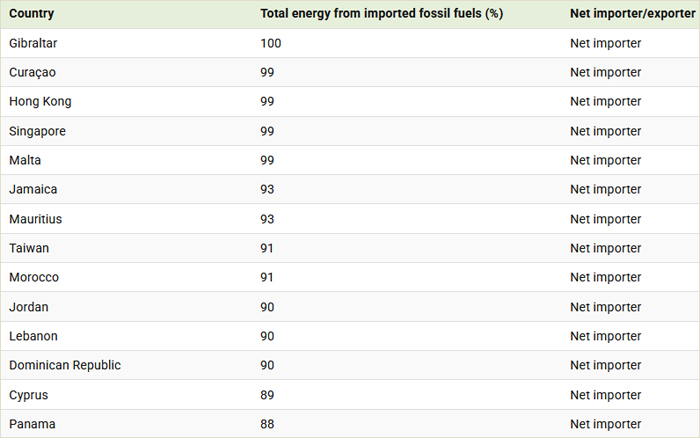Select the Jamaica row name
The width and height of the screenshot is (700, 438).
tap(33, 189)
